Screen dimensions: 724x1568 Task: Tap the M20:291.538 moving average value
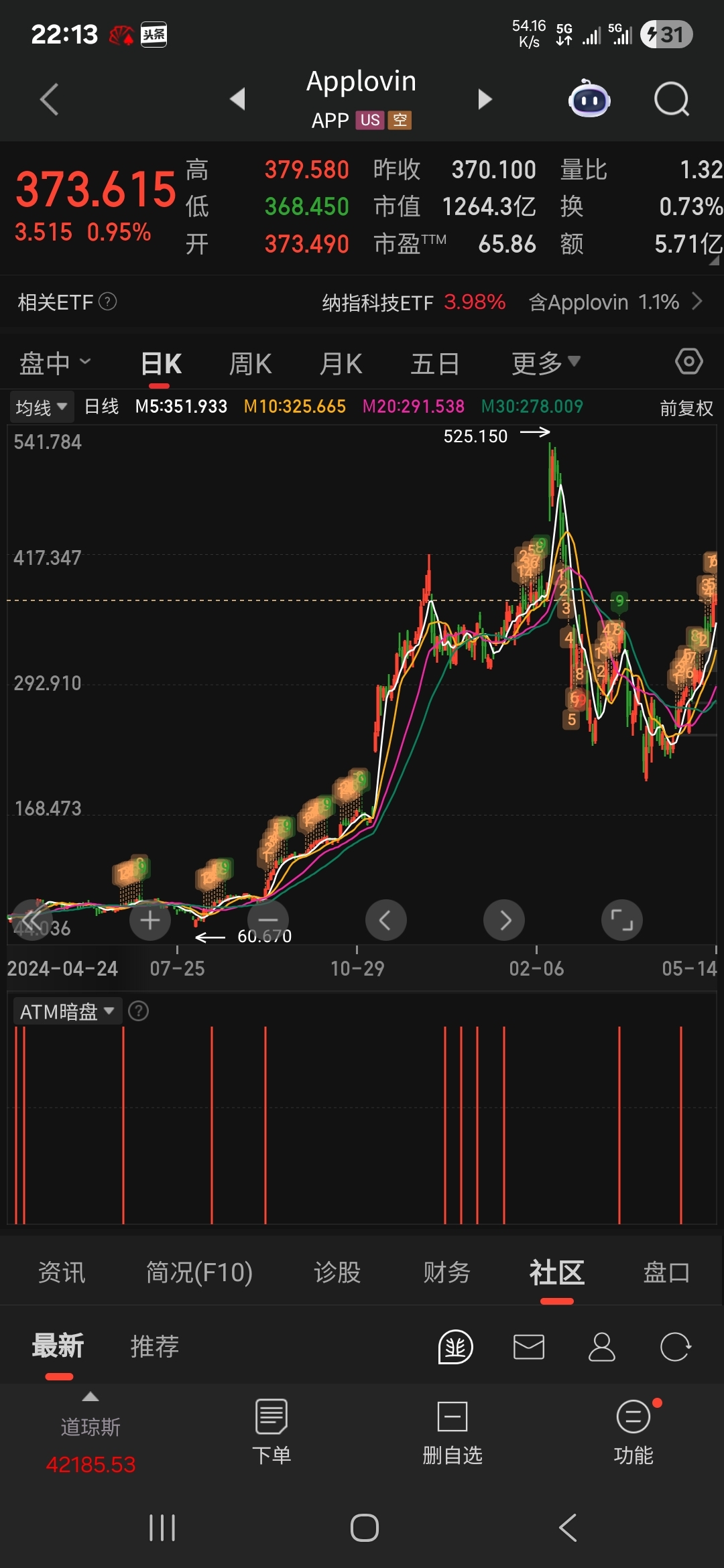point(414,406)
